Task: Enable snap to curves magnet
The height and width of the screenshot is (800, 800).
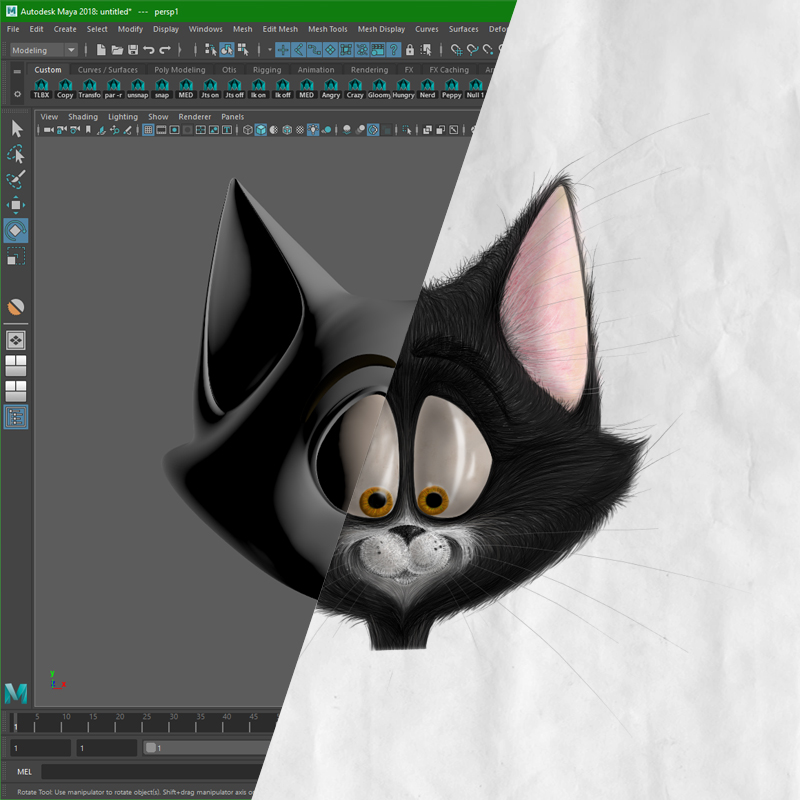Action: (472, 49)
